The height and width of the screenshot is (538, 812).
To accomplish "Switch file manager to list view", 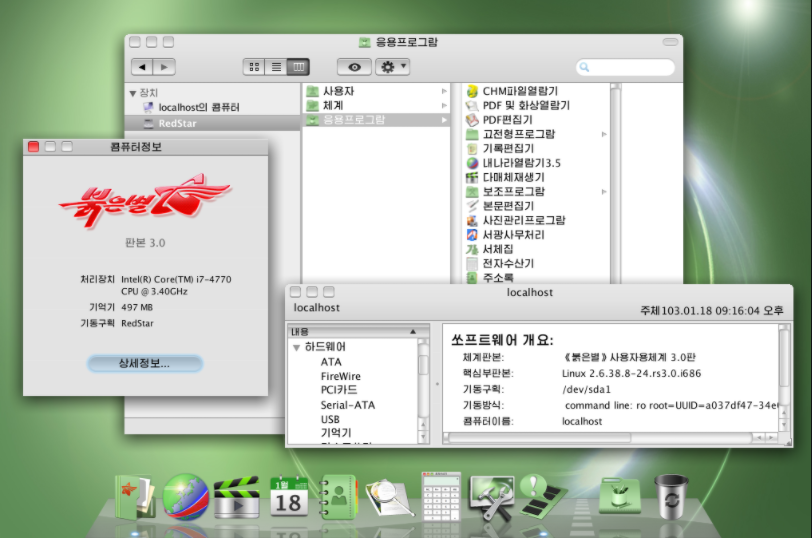I will pos(276,67).
